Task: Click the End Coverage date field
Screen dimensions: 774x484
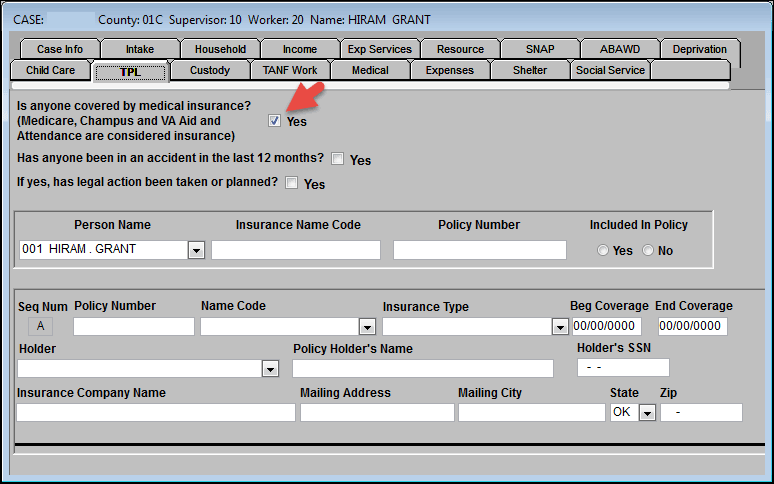Action: point(693,326)
